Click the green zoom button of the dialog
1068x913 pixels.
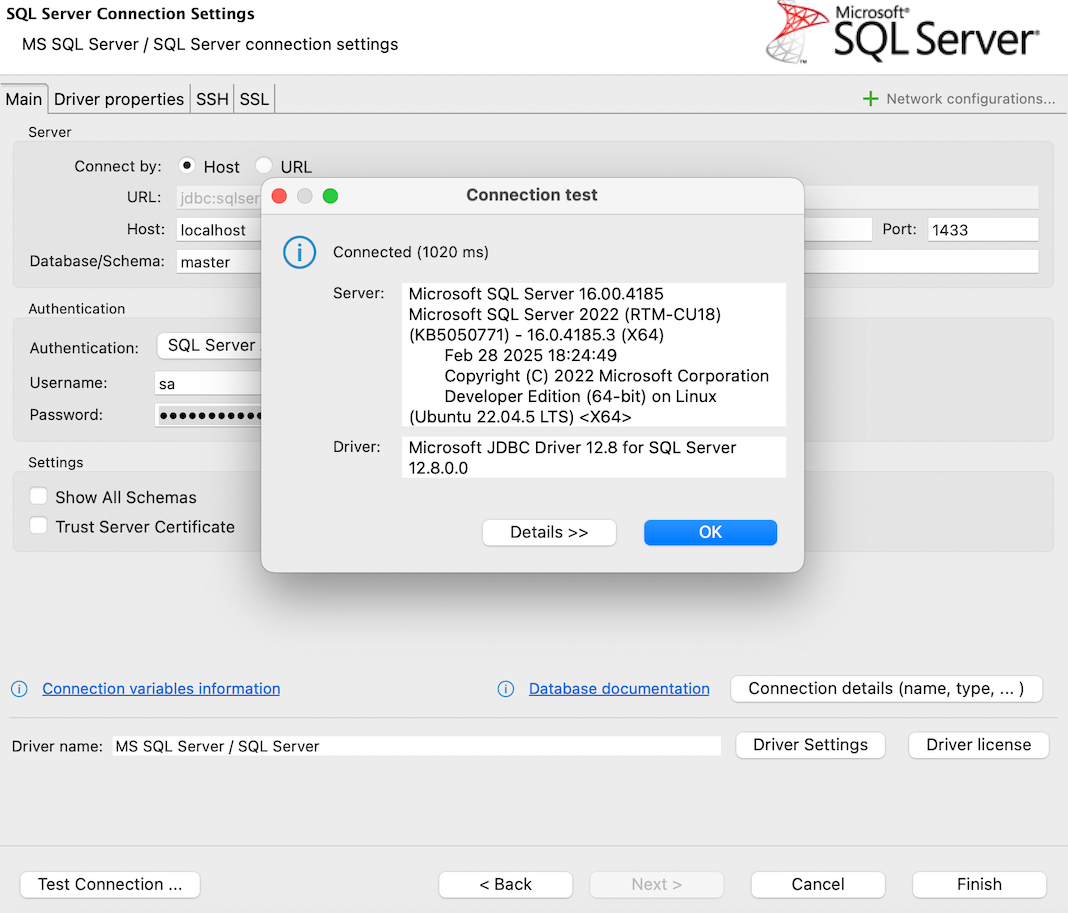[x=330, y=196]
